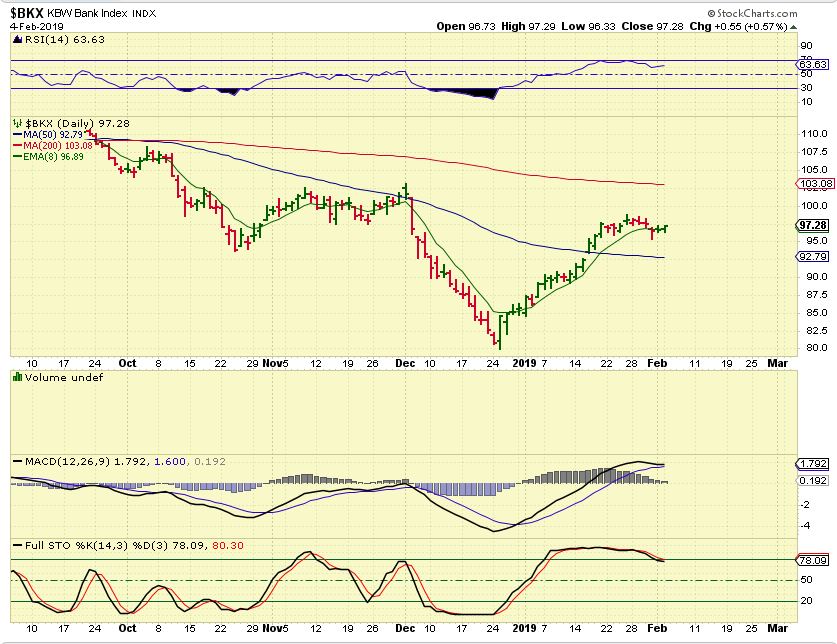Screen dimensions: 837x644
Task: Select the $BKX ticker symbol in the header
Action: (27, 13)
